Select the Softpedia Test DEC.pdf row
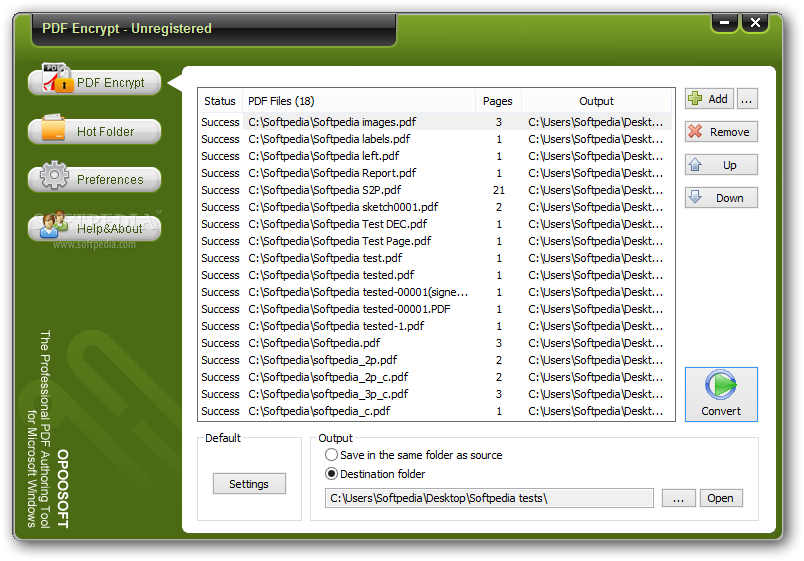 point(436,224)
